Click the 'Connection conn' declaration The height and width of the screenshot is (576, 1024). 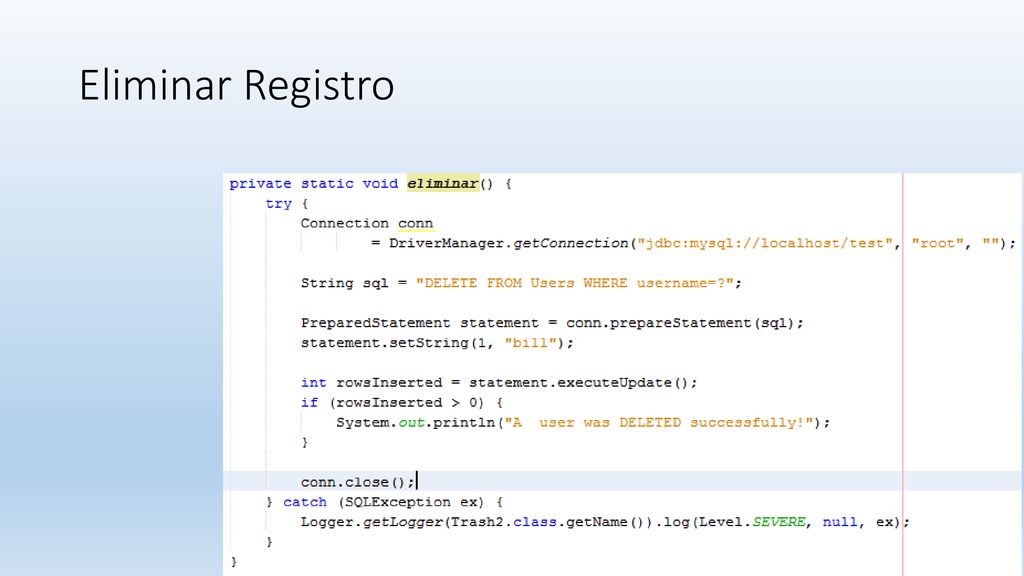click(367, 223)
